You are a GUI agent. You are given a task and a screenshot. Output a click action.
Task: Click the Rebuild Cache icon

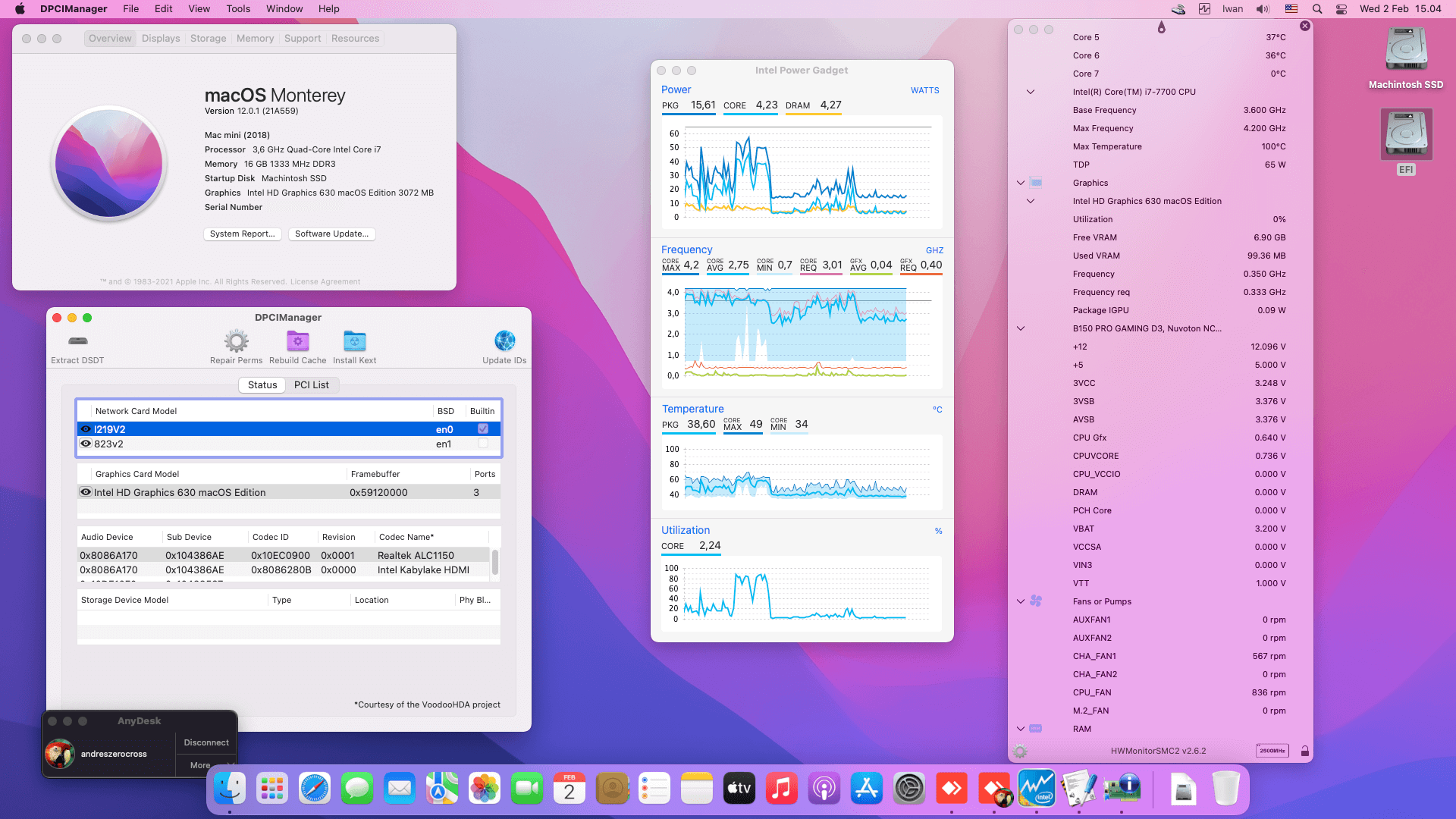tap(297, 341)
